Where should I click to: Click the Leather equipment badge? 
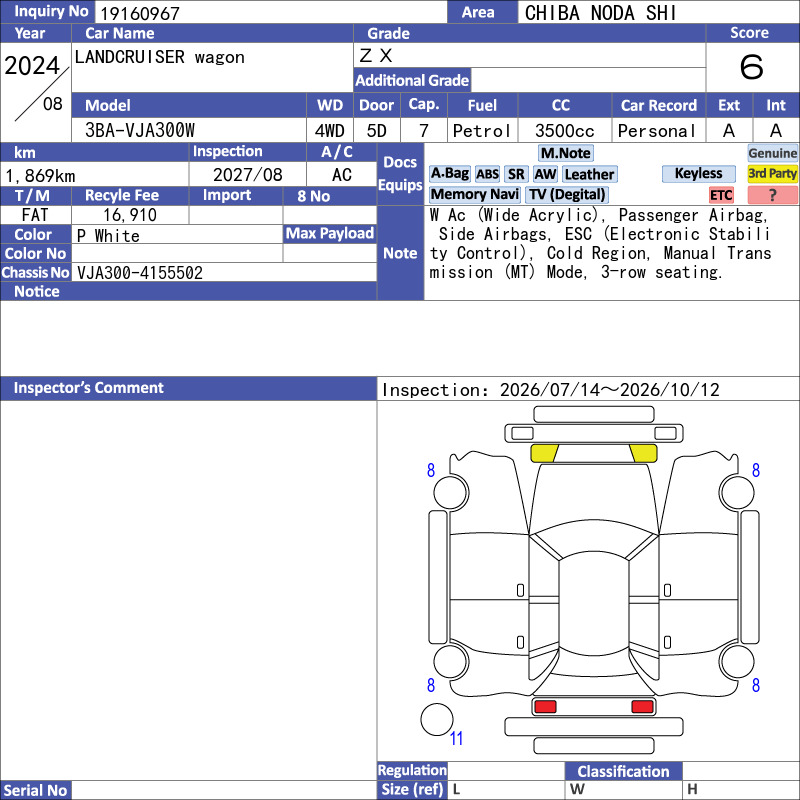coord(590,174)
